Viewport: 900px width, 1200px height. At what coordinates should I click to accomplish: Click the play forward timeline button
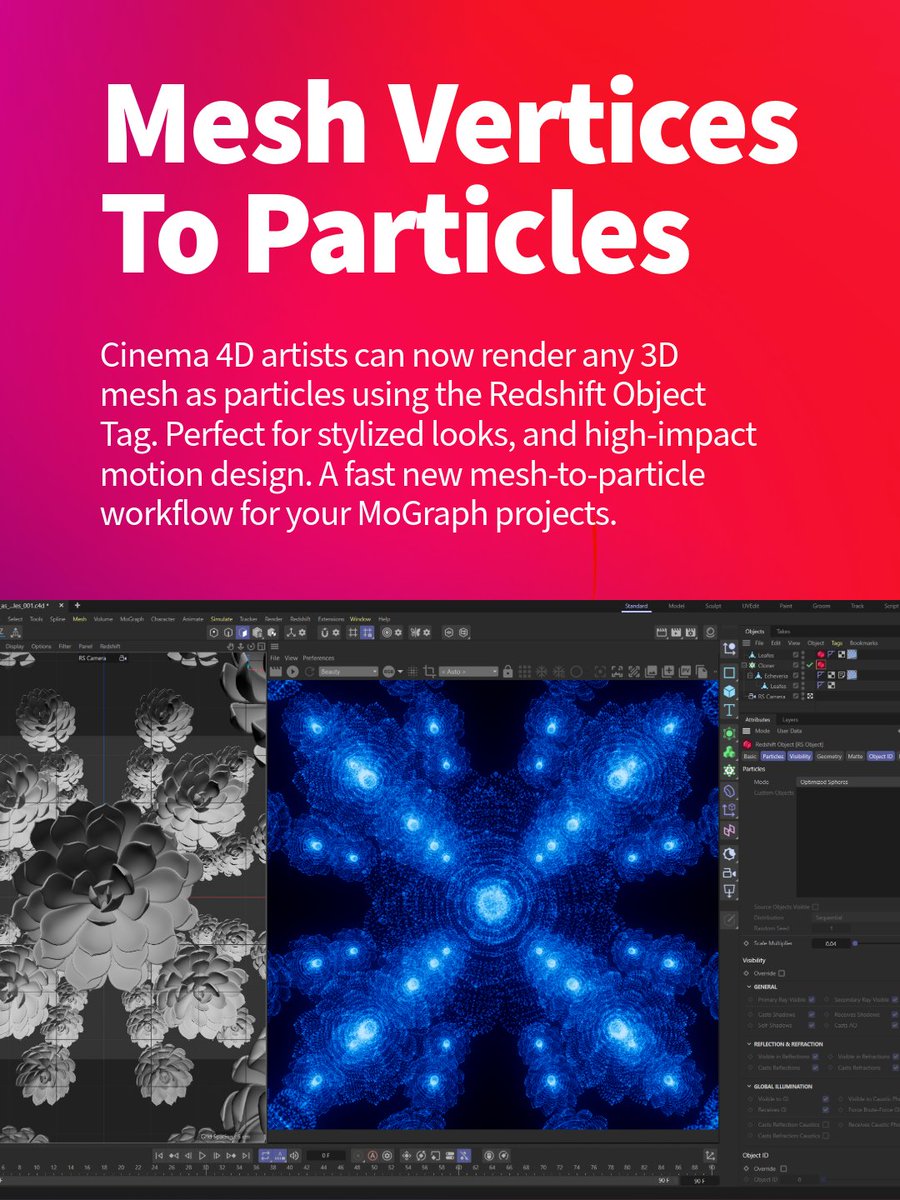point(202,1155)
